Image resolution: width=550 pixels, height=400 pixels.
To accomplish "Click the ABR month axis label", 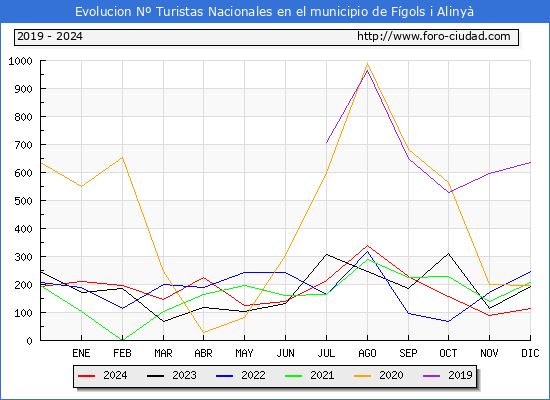I will tap(203, 353).
